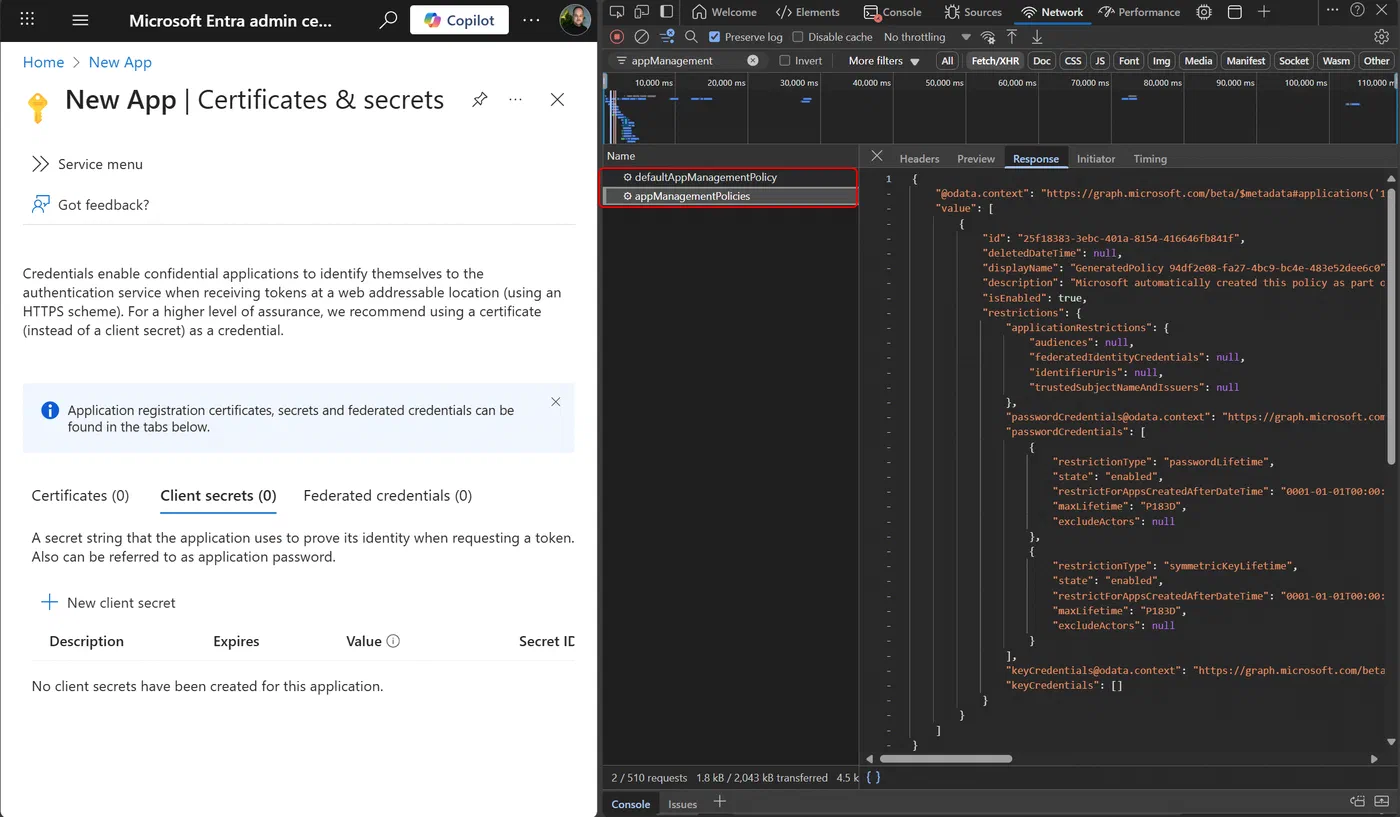Open the hamburger navigation menu
The width and height of the screenshot is (1400, 817).
point(81,20)
